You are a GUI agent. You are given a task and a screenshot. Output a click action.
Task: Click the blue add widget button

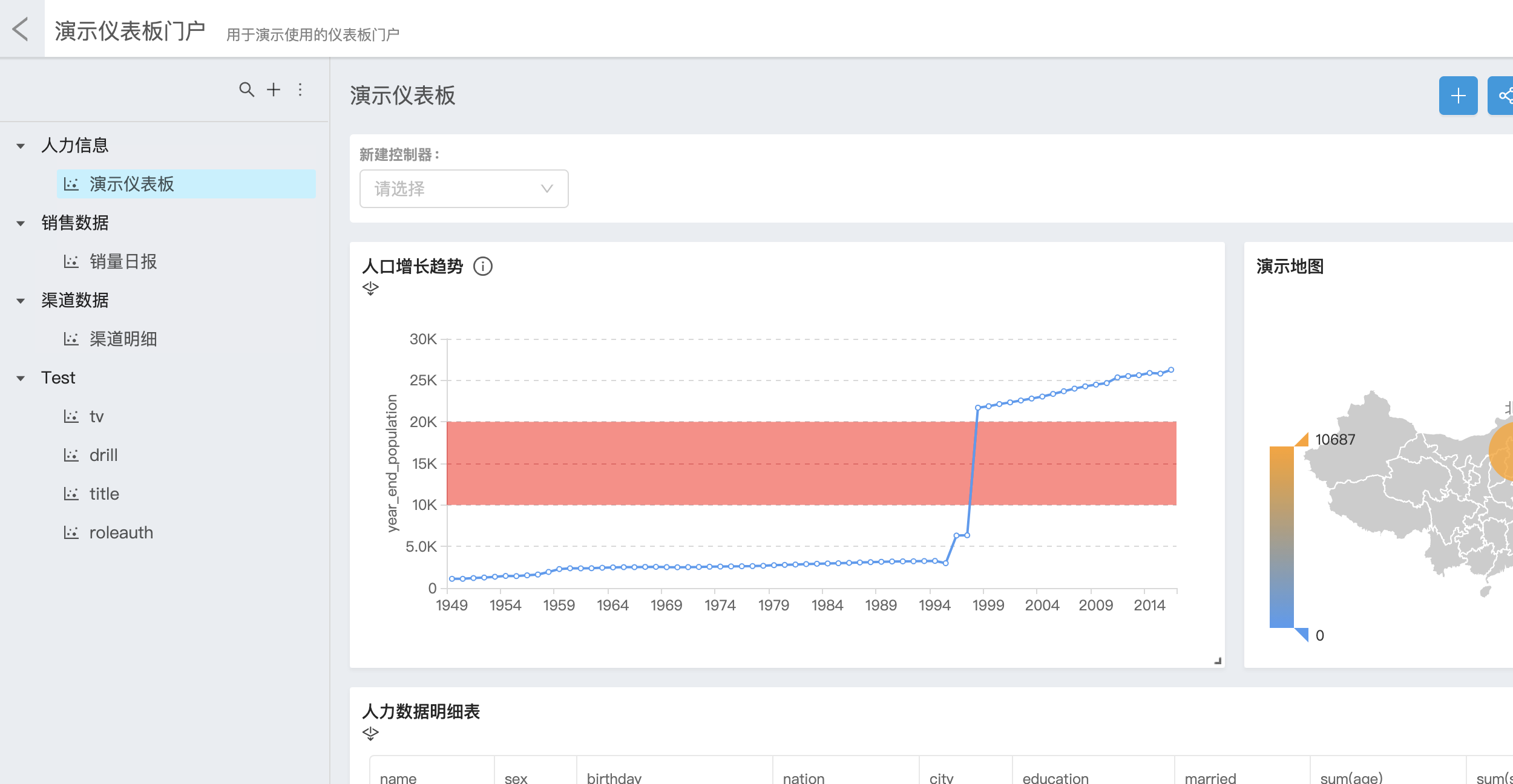(x=1457, y=96)
